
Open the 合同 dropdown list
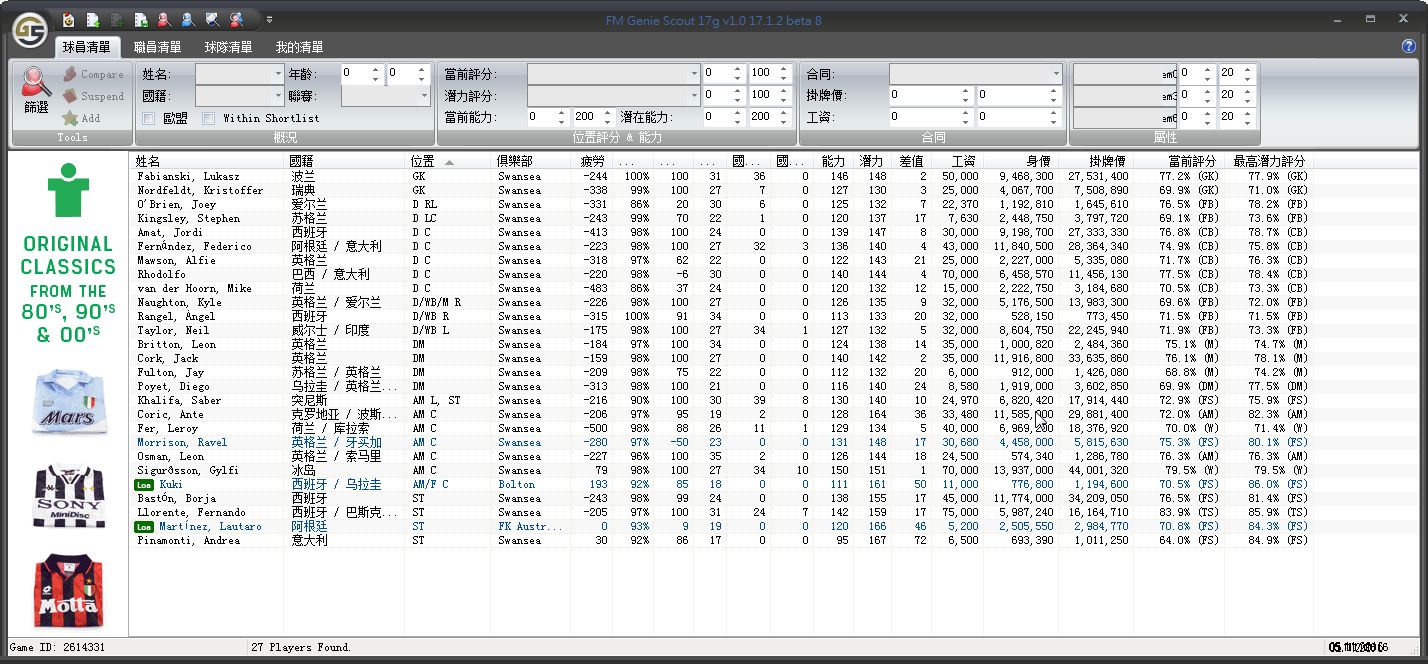[x=975, y=74]
